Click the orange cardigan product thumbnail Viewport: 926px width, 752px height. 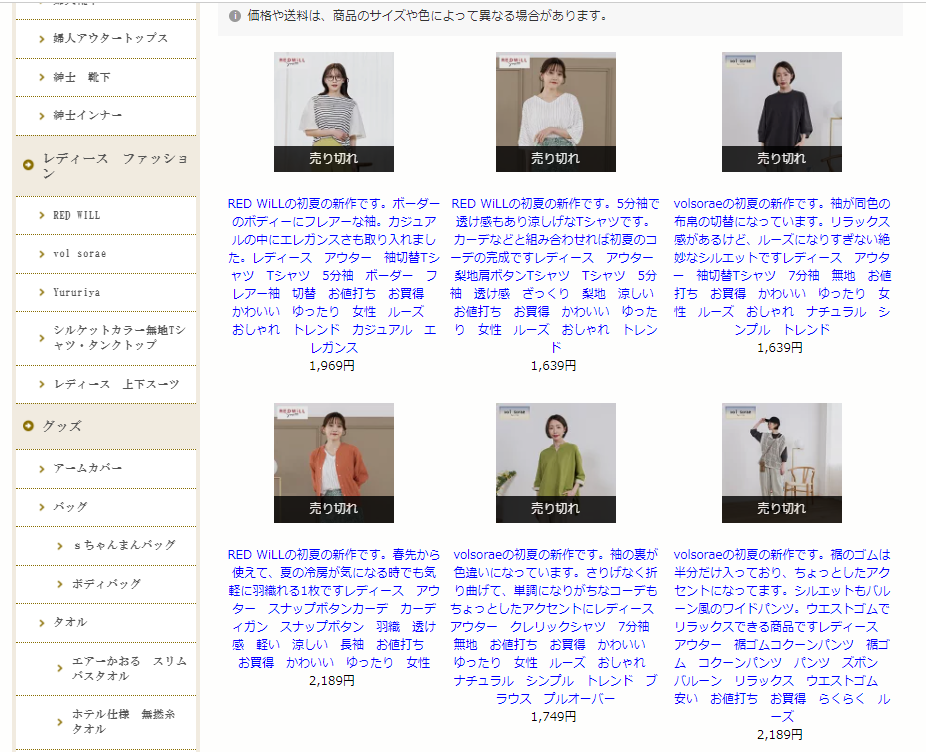click(x=334, y=462)
